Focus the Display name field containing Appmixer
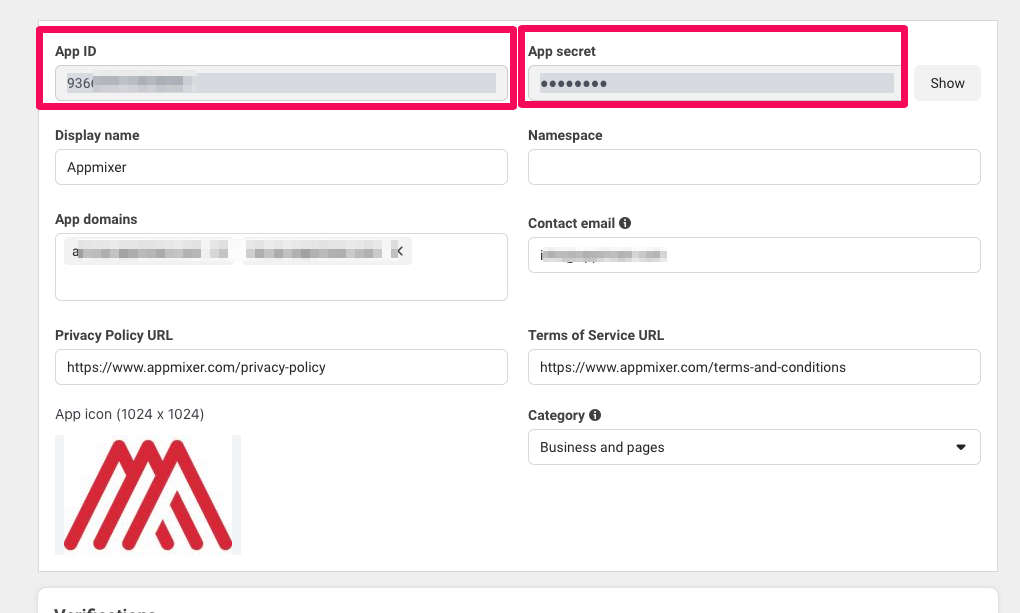1020x613 pixels. tap(281, 167)
